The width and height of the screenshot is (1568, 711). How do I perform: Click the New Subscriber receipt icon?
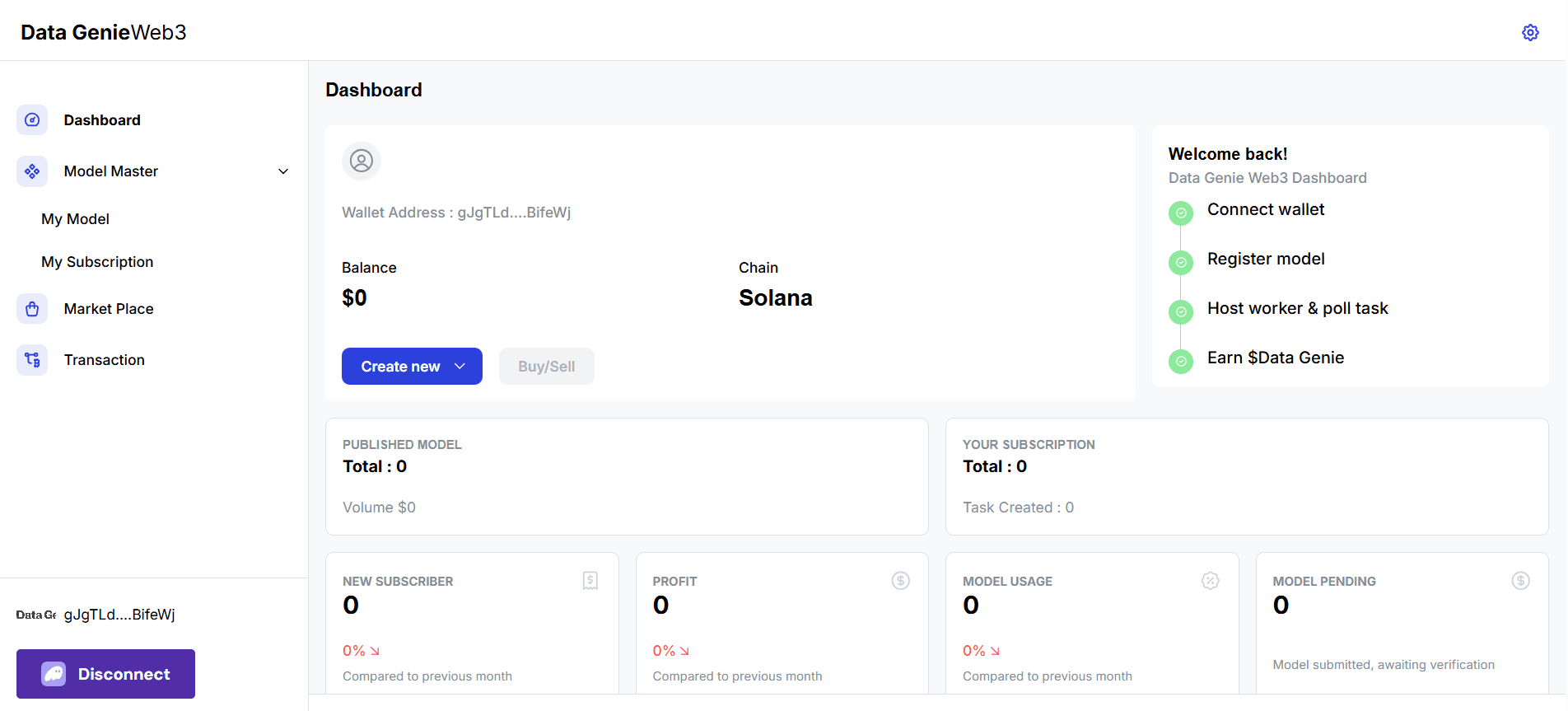tap(590, 581)
